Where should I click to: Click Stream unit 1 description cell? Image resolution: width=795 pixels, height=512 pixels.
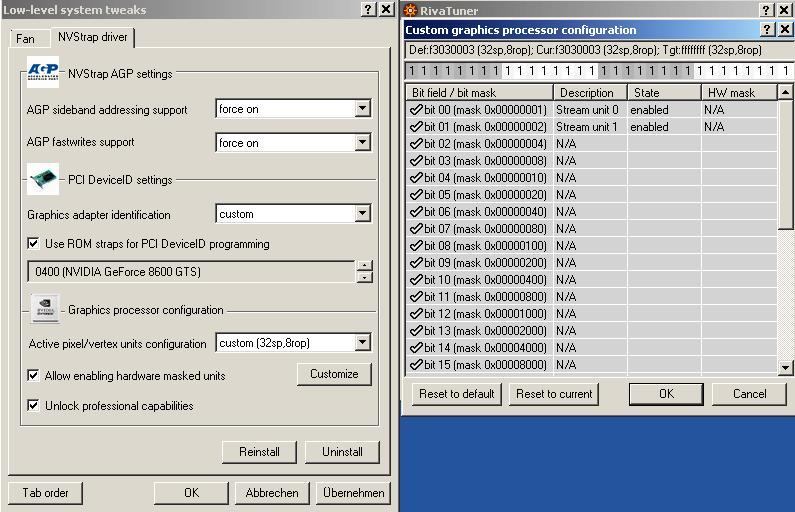tap(590, 127)
